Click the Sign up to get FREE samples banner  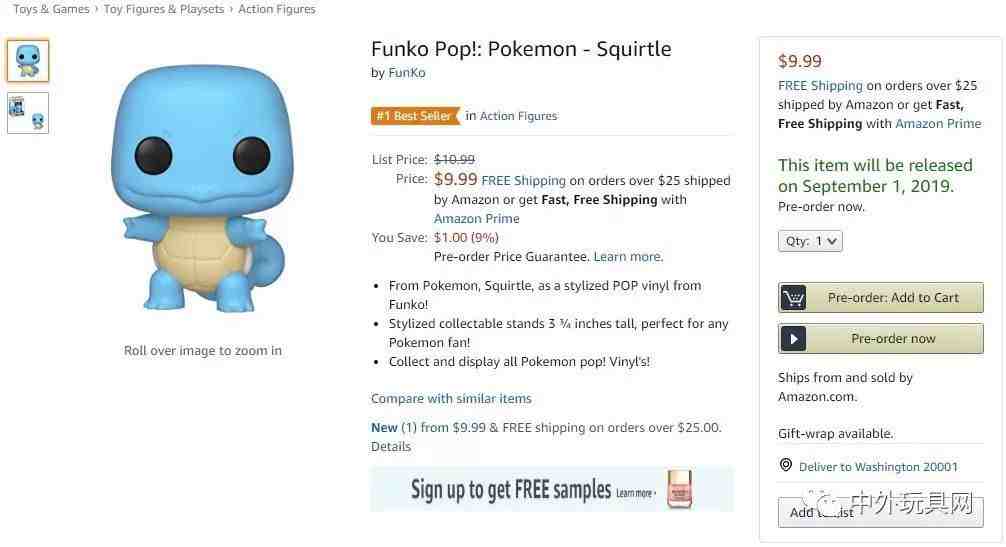tap(552, 489)
